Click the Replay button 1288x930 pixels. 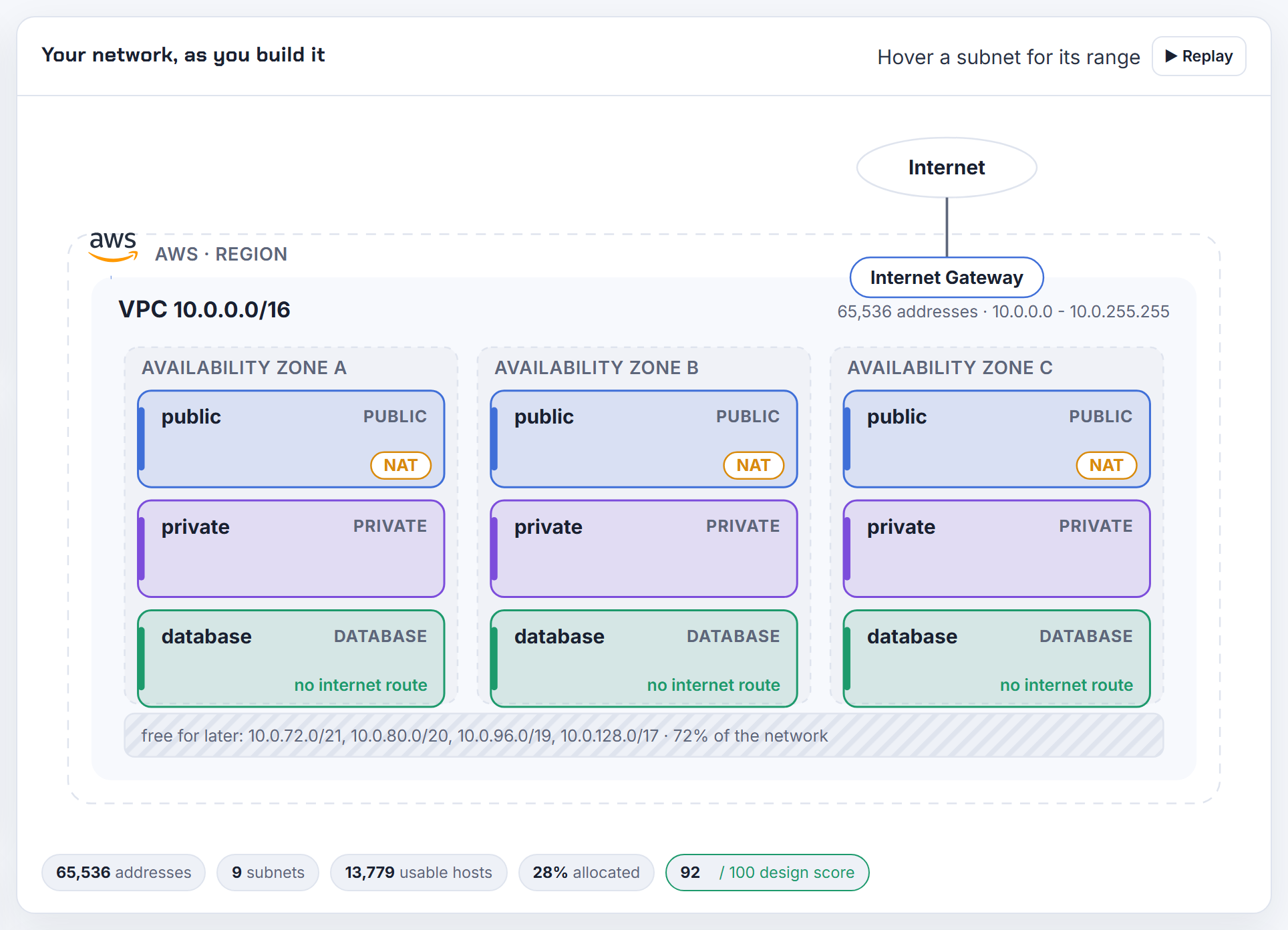1198,56
